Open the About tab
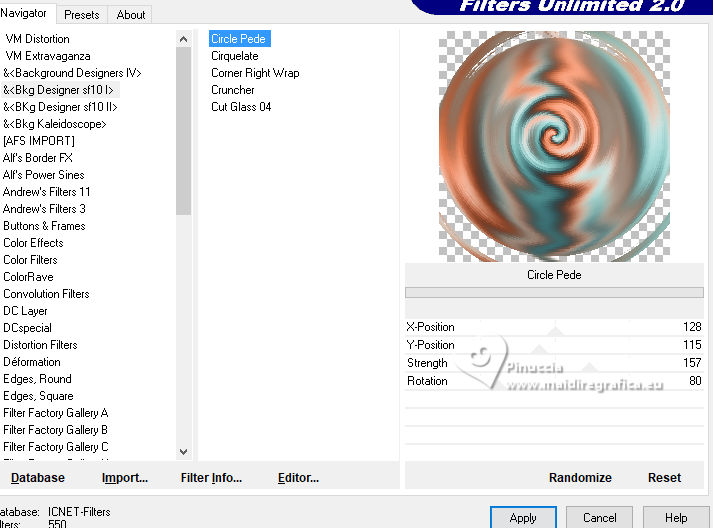The height and width of the screenshot is (528, 713). [131, 15]
